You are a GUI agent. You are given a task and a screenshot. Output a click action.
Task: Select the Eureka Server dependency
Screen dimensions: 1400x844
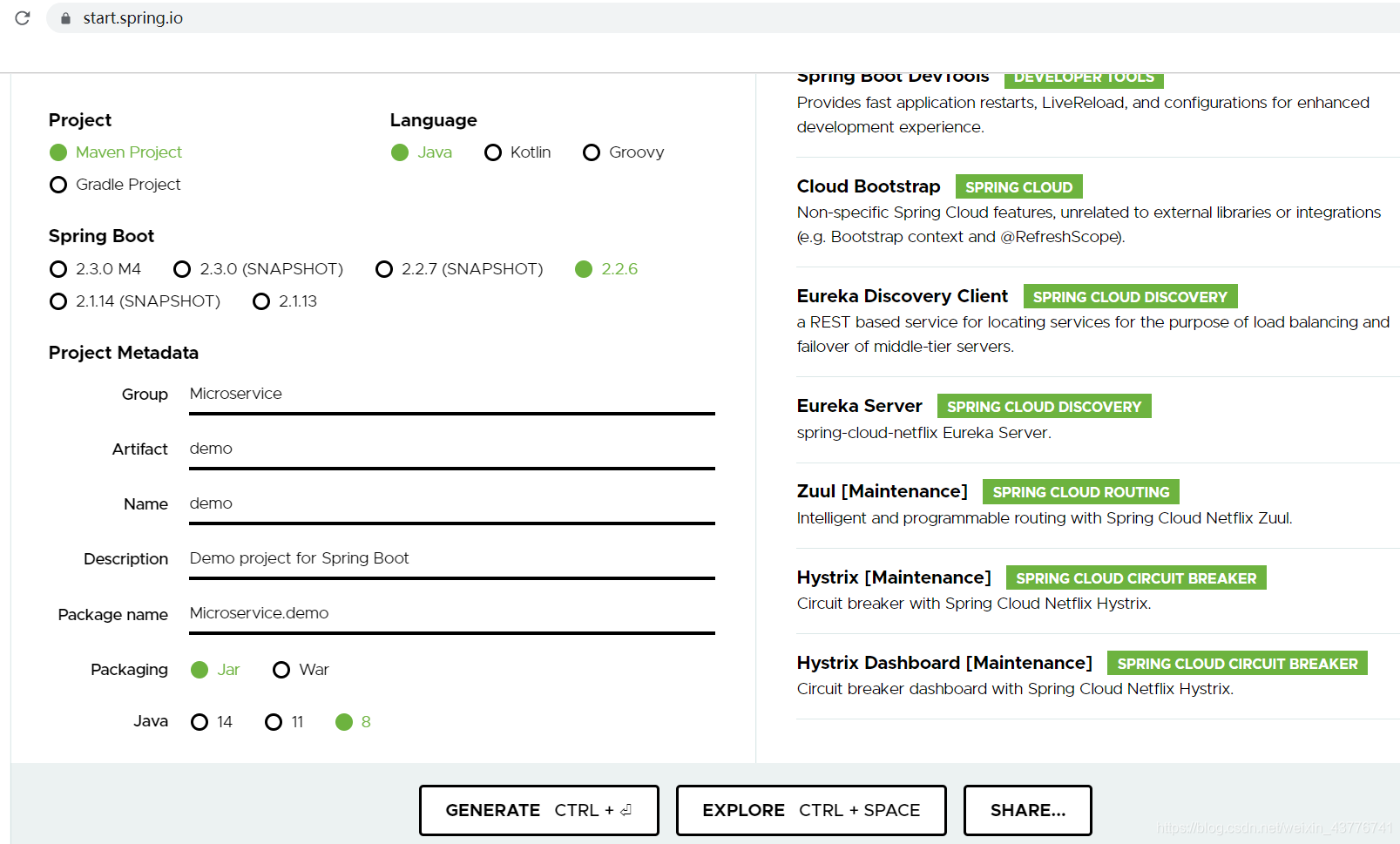[x=859, y=406]
